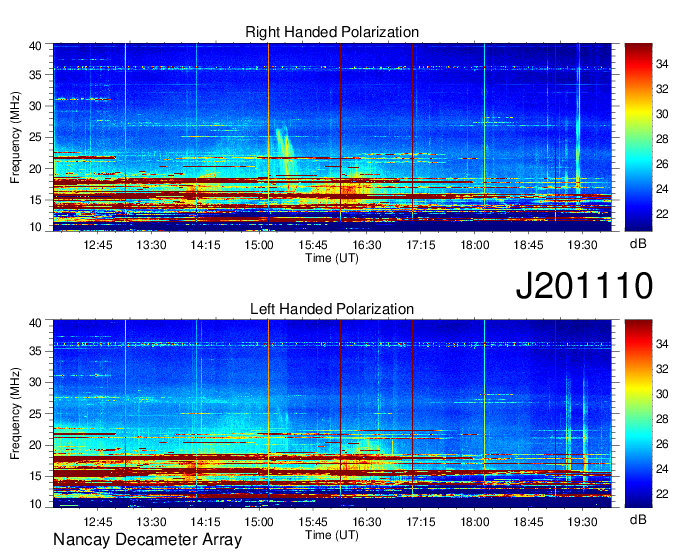
Task: Click the 30 MHz tick of Right Handed plot
Action: [x=35, y=106]
